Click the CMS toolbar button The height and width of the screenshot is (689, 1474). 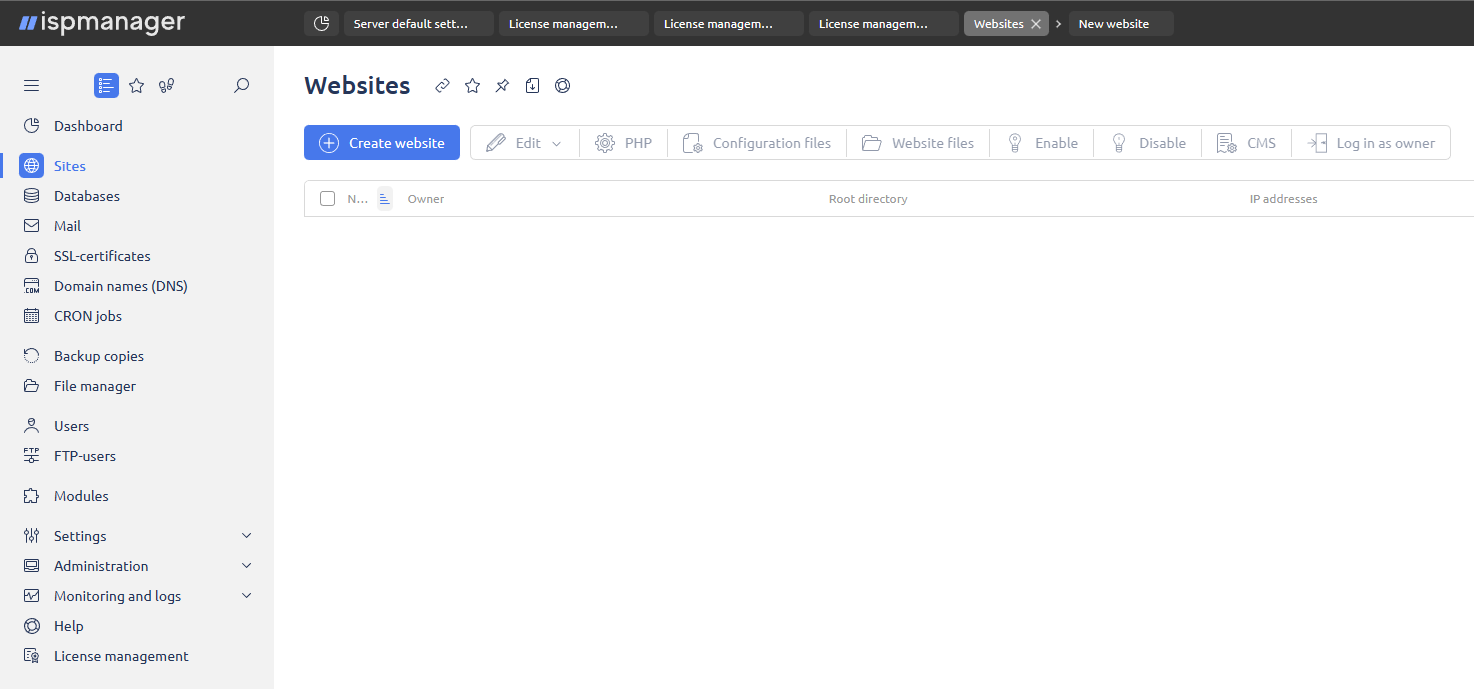[1246, 143]
